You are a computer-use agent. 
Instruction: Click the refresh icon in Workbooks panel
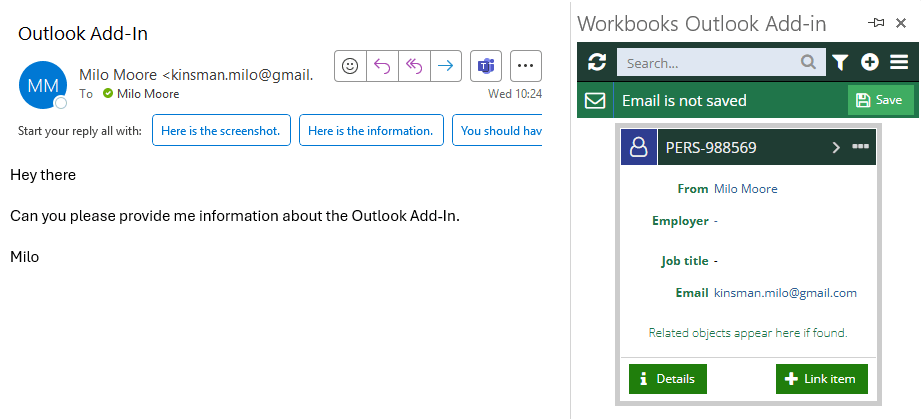pyautogui.click(x=597, y=62)
